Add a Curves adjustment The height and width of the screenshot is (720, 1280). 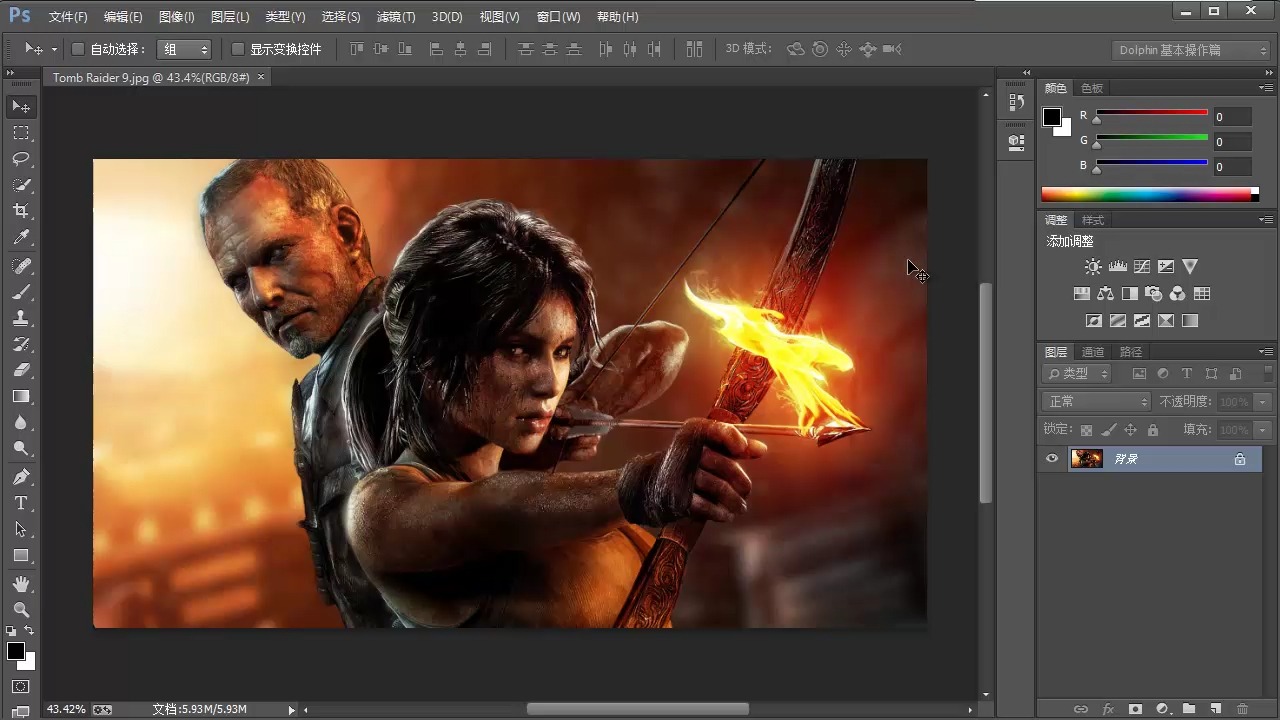point(1142,267)
